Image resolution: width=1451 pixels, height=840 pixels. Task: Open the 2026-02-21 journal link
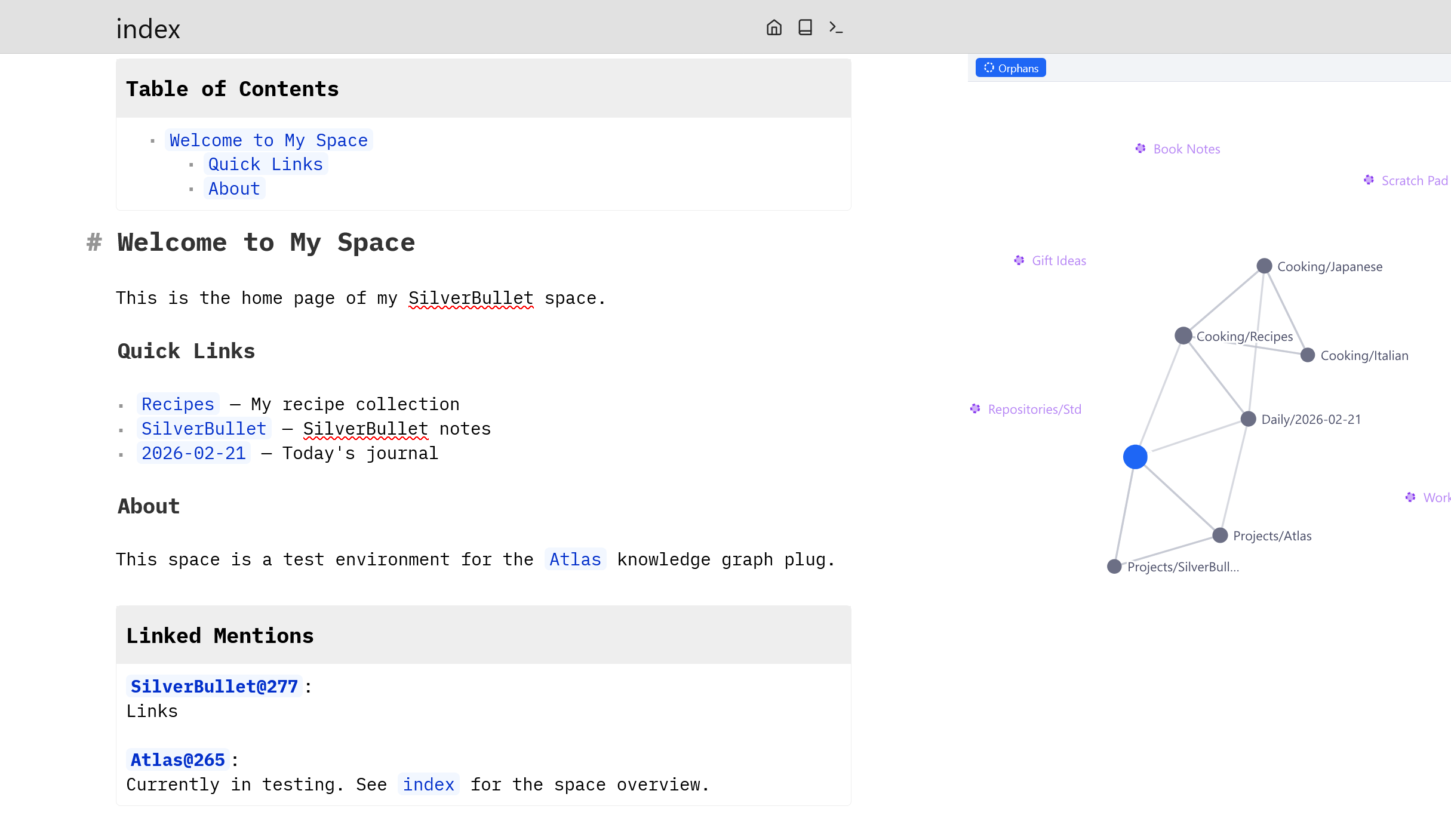click(x=193, y=453)
